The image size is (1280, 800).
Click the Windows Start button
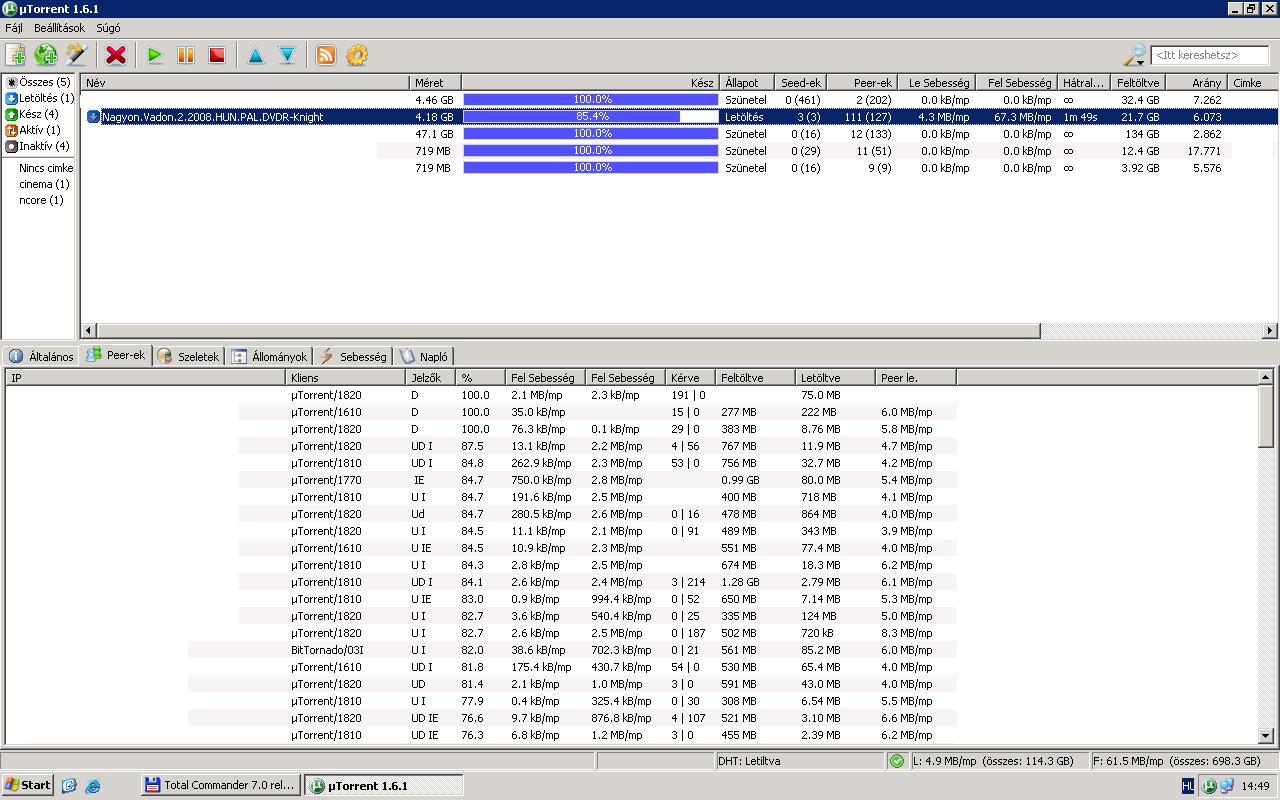click(28, 785)
